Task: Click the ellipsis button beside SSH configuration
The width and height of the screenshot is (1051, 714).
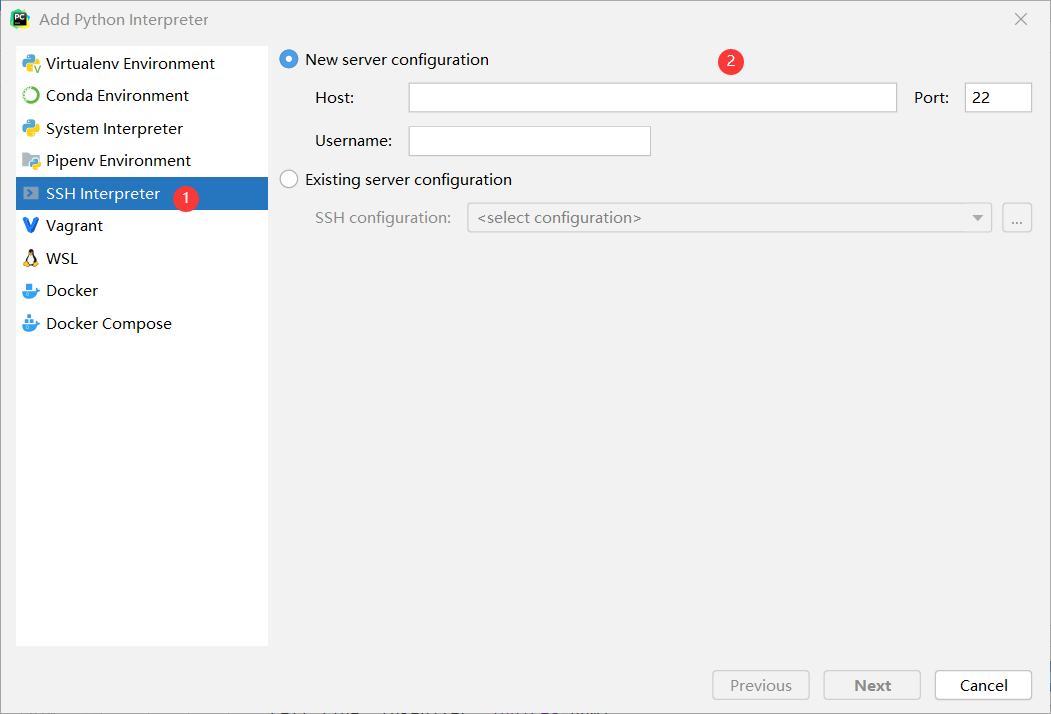Action: point(1017,218)
